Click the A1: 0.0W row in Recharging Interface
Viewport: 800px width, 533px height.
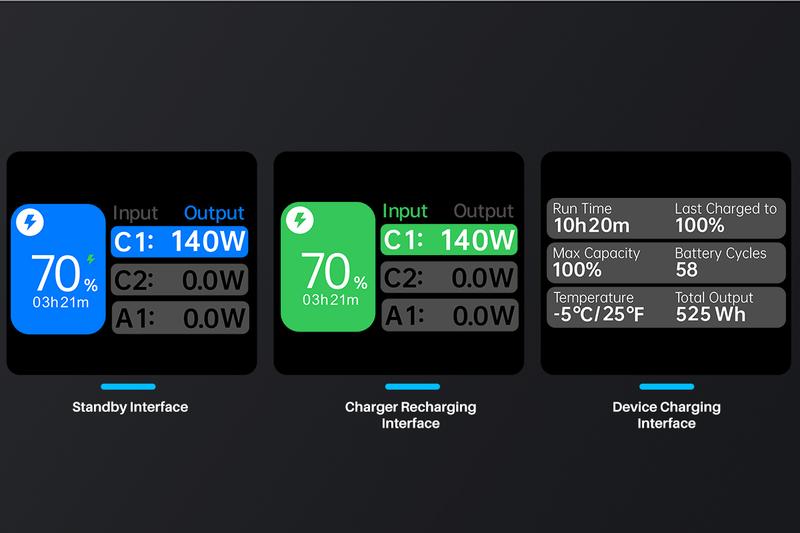450,315
